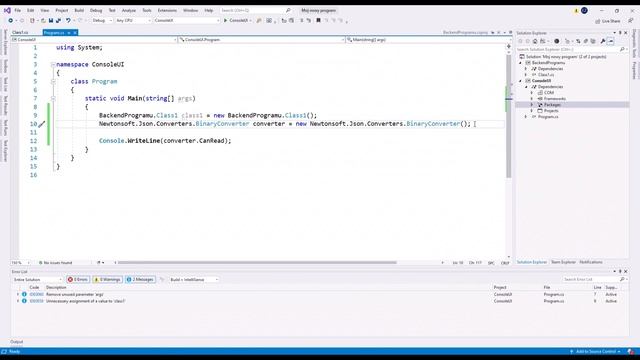This screenshot has width=640, height=360.
Task: Click the Save toolbar icon
Action: [x=51, y=20]
